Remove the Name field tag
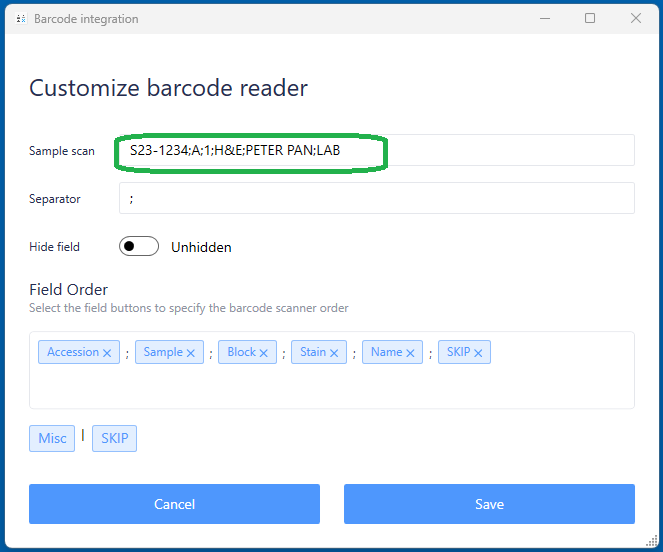Image resolution: width=663 pixels, height=552 pixels. 410,353
